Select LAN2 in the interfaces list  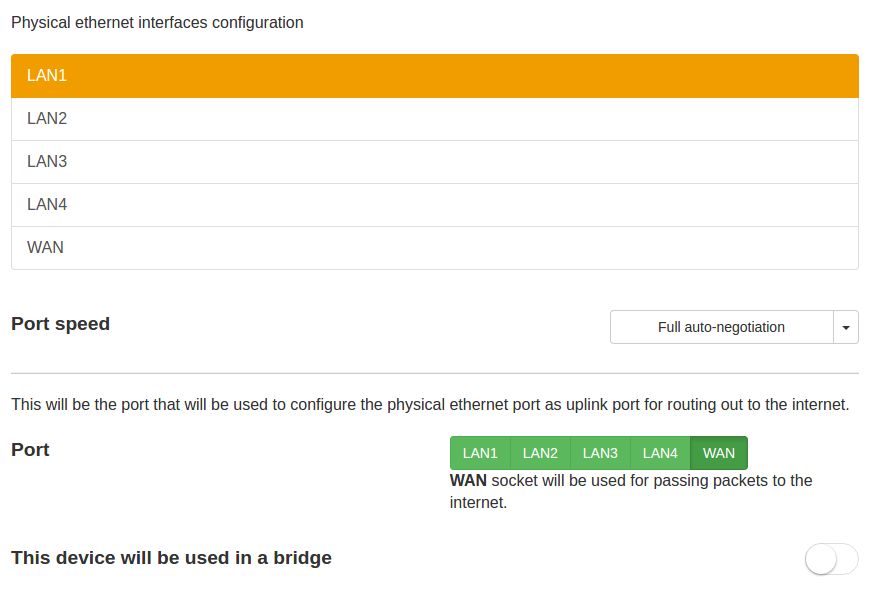[434, 119]
